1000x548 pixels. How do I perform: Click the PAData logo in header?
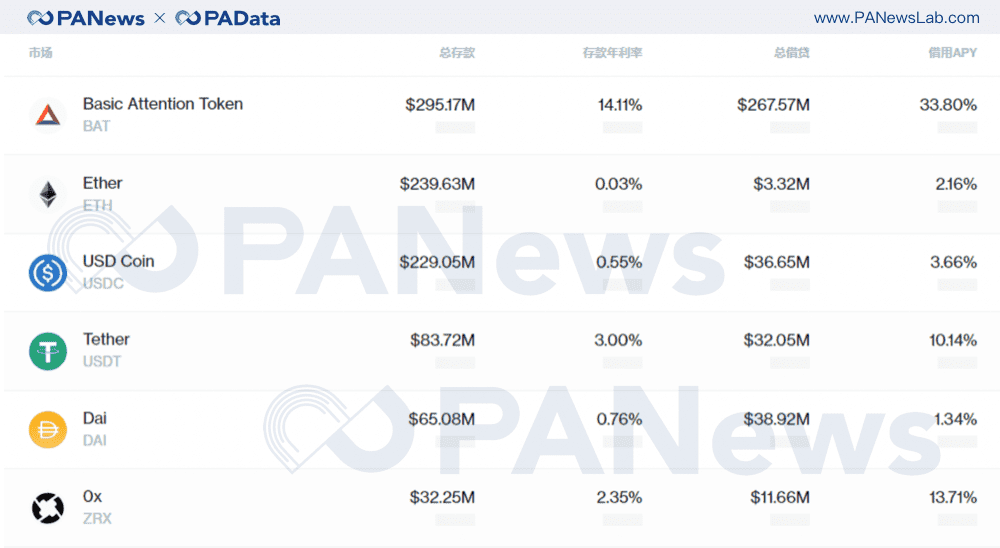[x=228, y=18]
